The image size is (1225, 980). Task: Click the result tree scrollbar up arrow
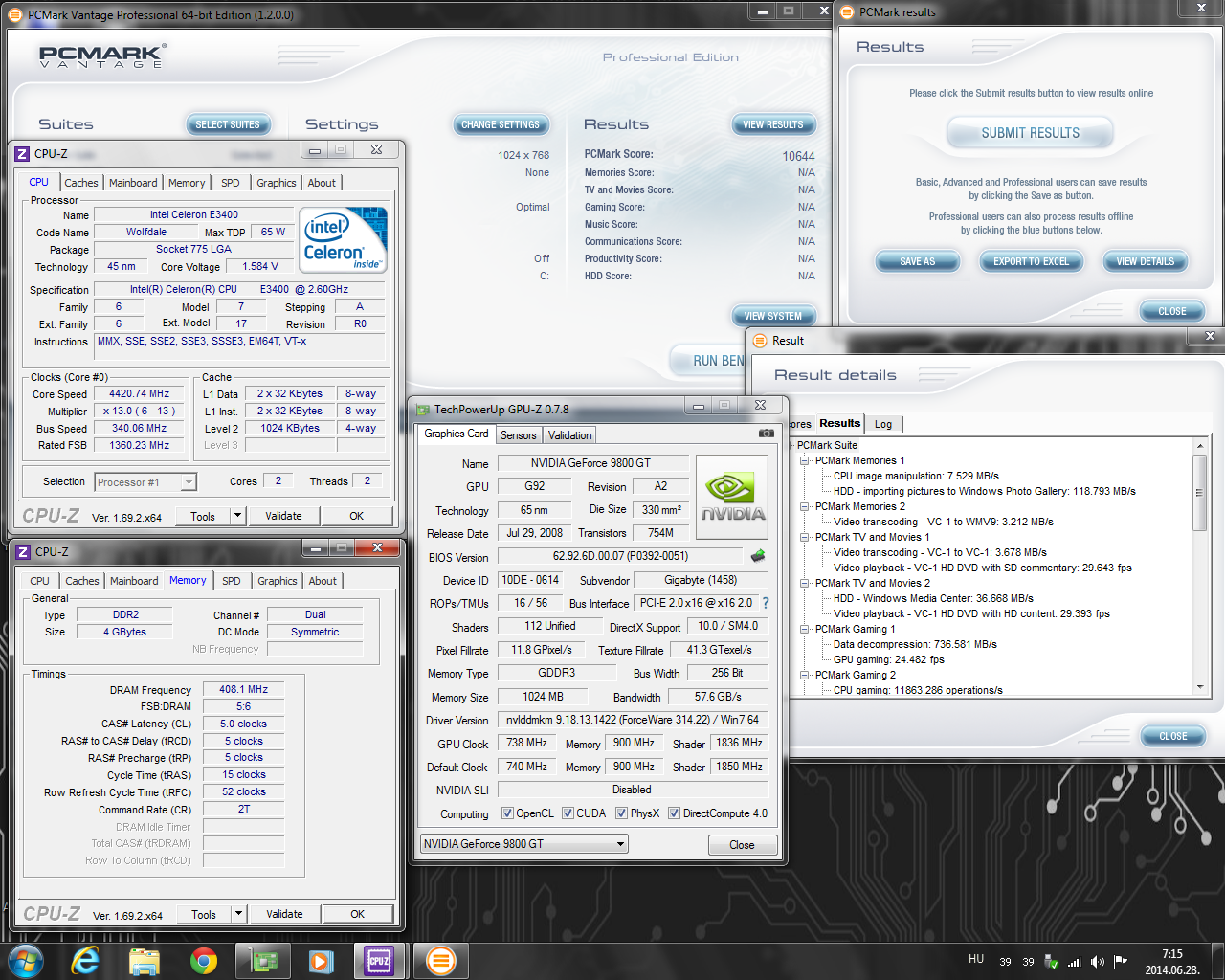[1200, 446]
